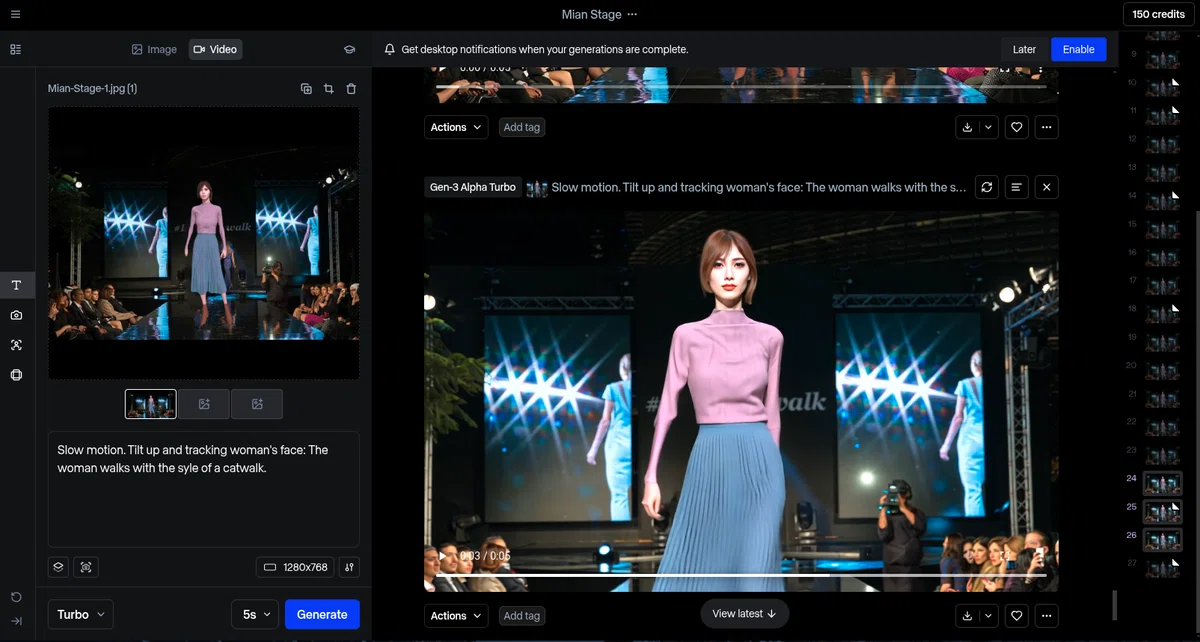1200x642 pixels.
Task: Select the motion brush sidebar tool
Action: 16,345
